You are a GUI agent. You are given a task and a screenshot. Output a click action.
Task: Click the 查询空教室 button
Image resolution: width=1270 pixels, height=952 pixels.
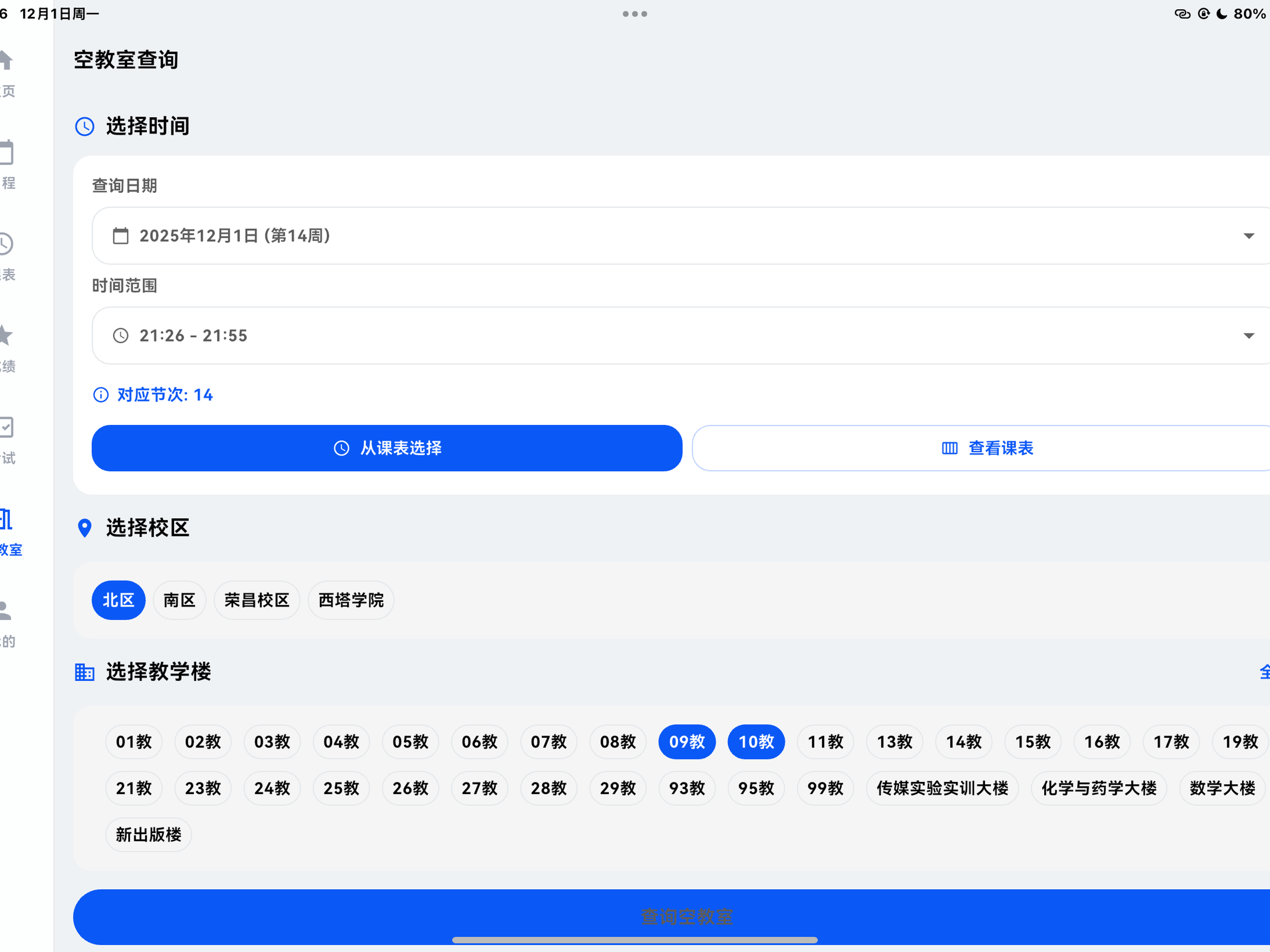point(672,917)
